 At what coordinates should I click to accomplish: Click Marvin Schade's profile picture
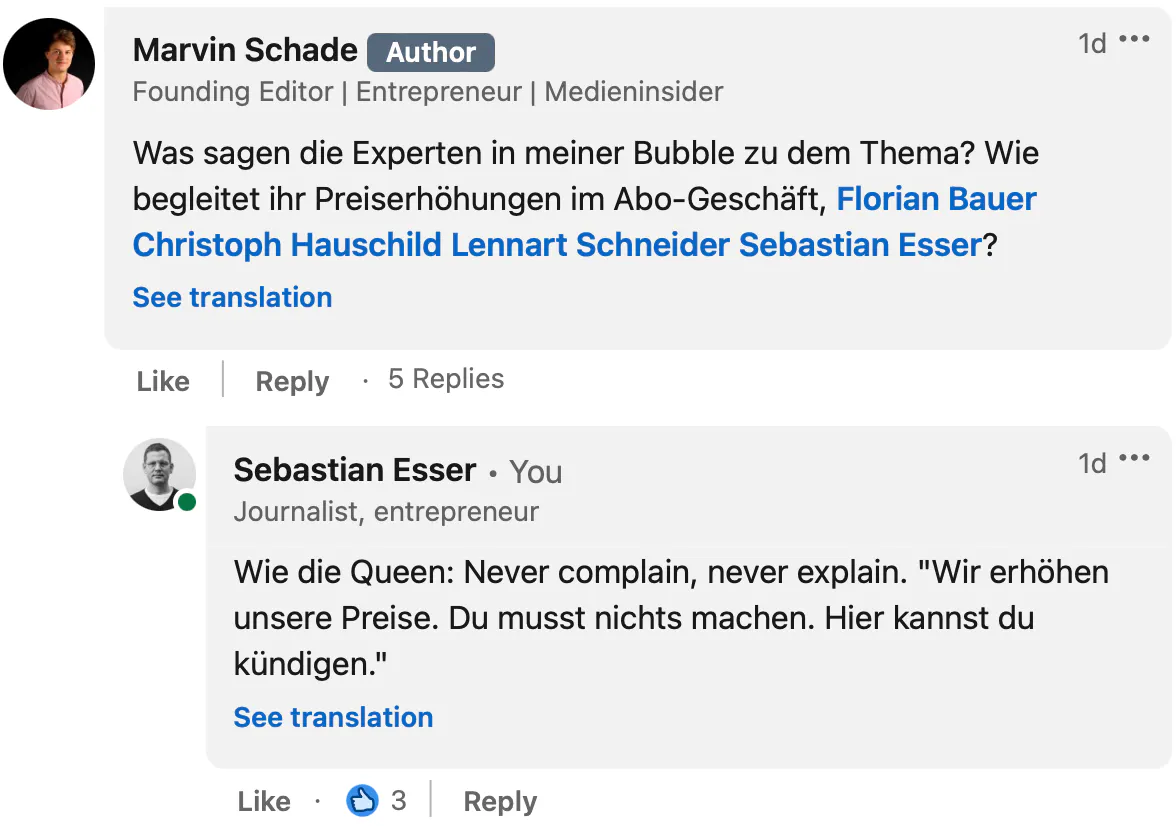pos(49,64)
